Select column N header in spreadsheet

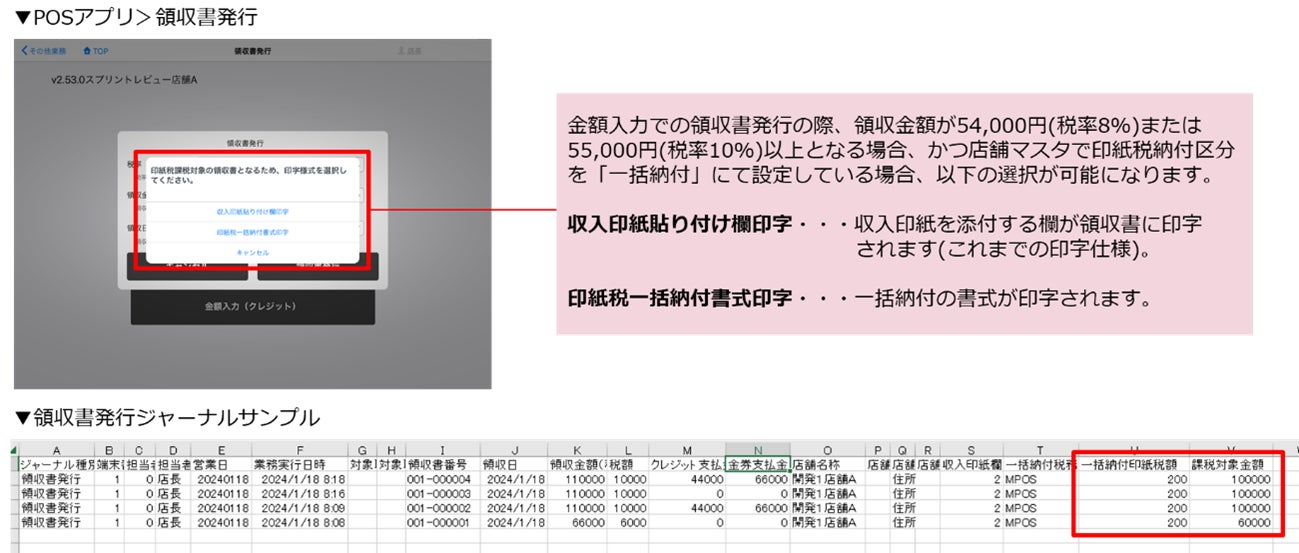click(758, 450)
